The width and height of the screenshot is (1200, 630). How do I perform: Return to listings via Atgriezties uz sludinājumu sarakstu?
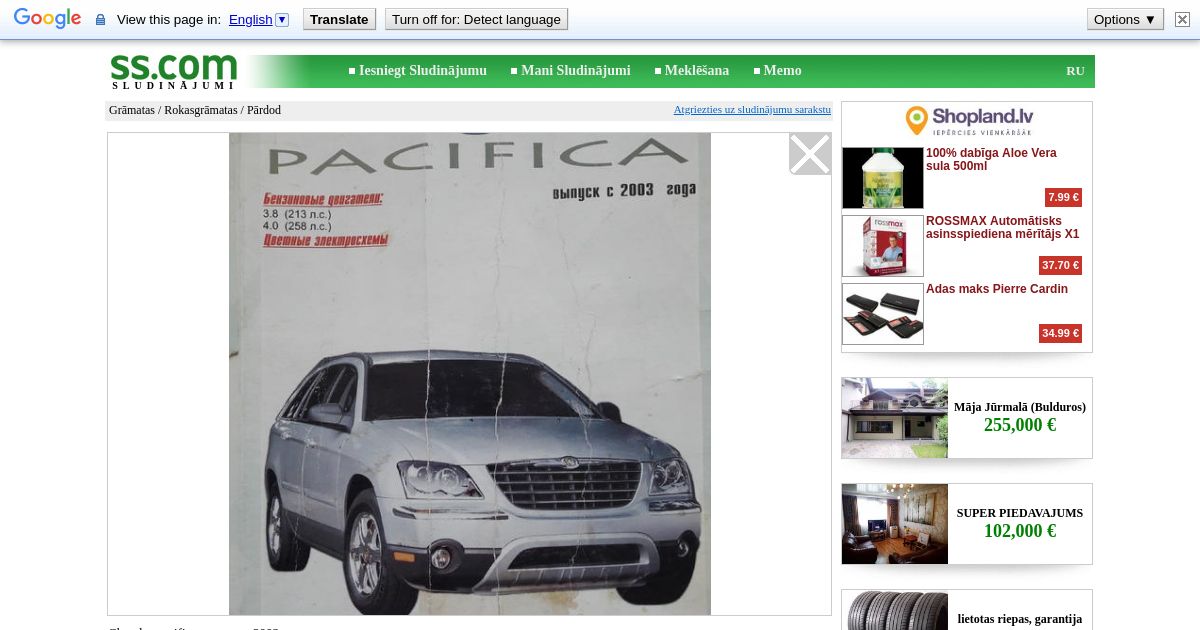pos(752,109)
